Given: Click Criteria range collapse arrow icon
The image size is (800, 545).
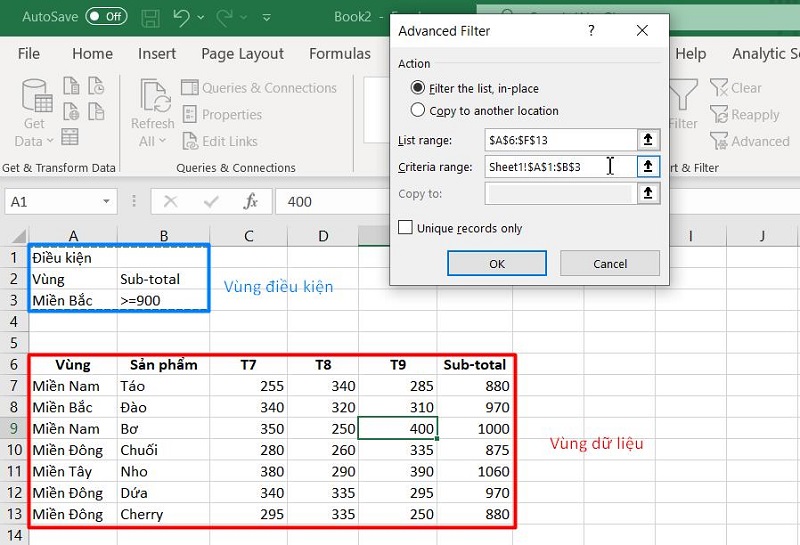Looking at the screenshot, I should pos(649,167).
